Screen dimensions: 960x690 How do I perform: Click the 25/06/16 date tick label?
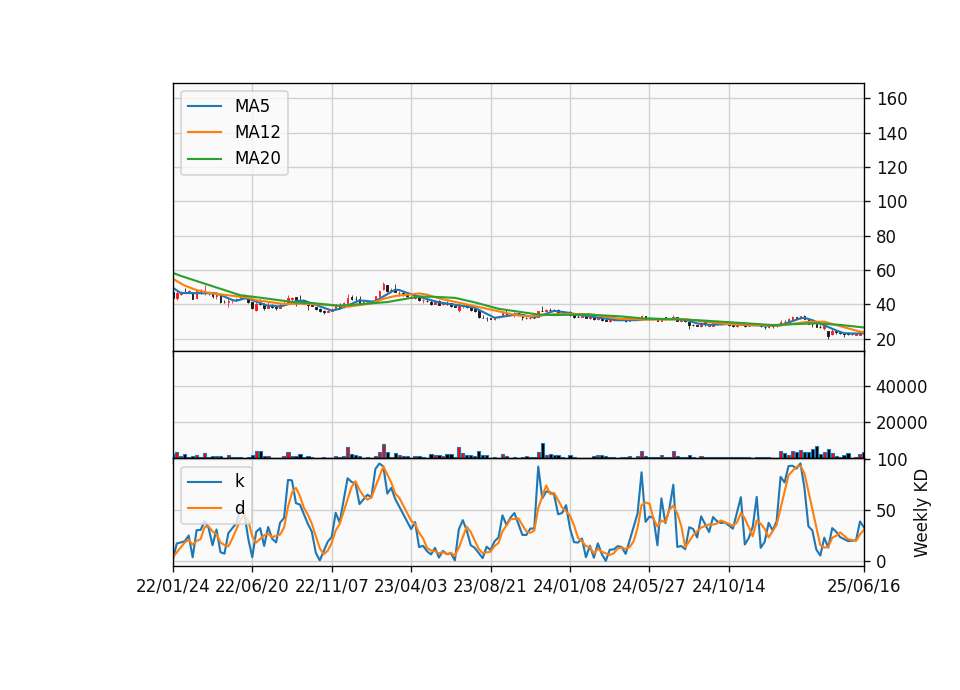[x=864, y=586]
